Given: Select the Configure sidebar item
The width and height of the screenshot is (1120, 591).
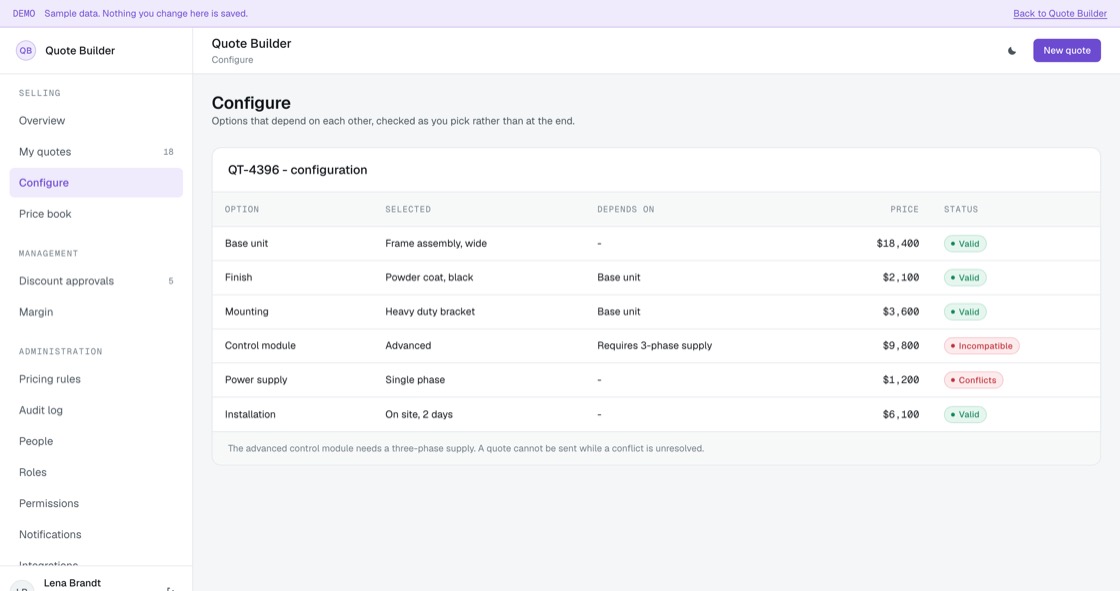Looking at the screenshot, I should click(96, 183).
